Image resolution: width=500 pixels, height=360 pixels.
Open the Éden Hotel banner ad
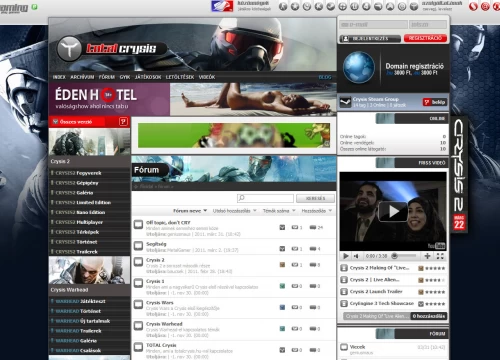192,99
